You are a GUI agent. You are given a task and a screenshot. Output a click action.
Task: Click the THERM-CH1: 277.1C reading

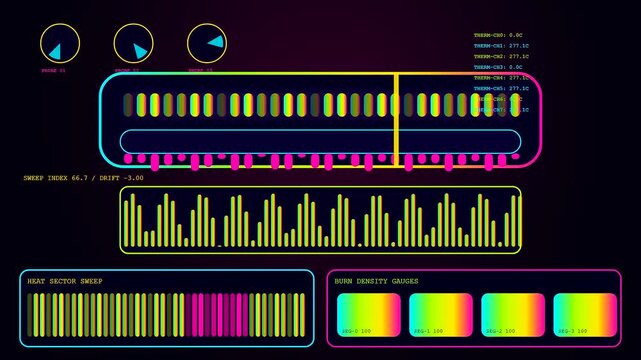coord(501,46)
